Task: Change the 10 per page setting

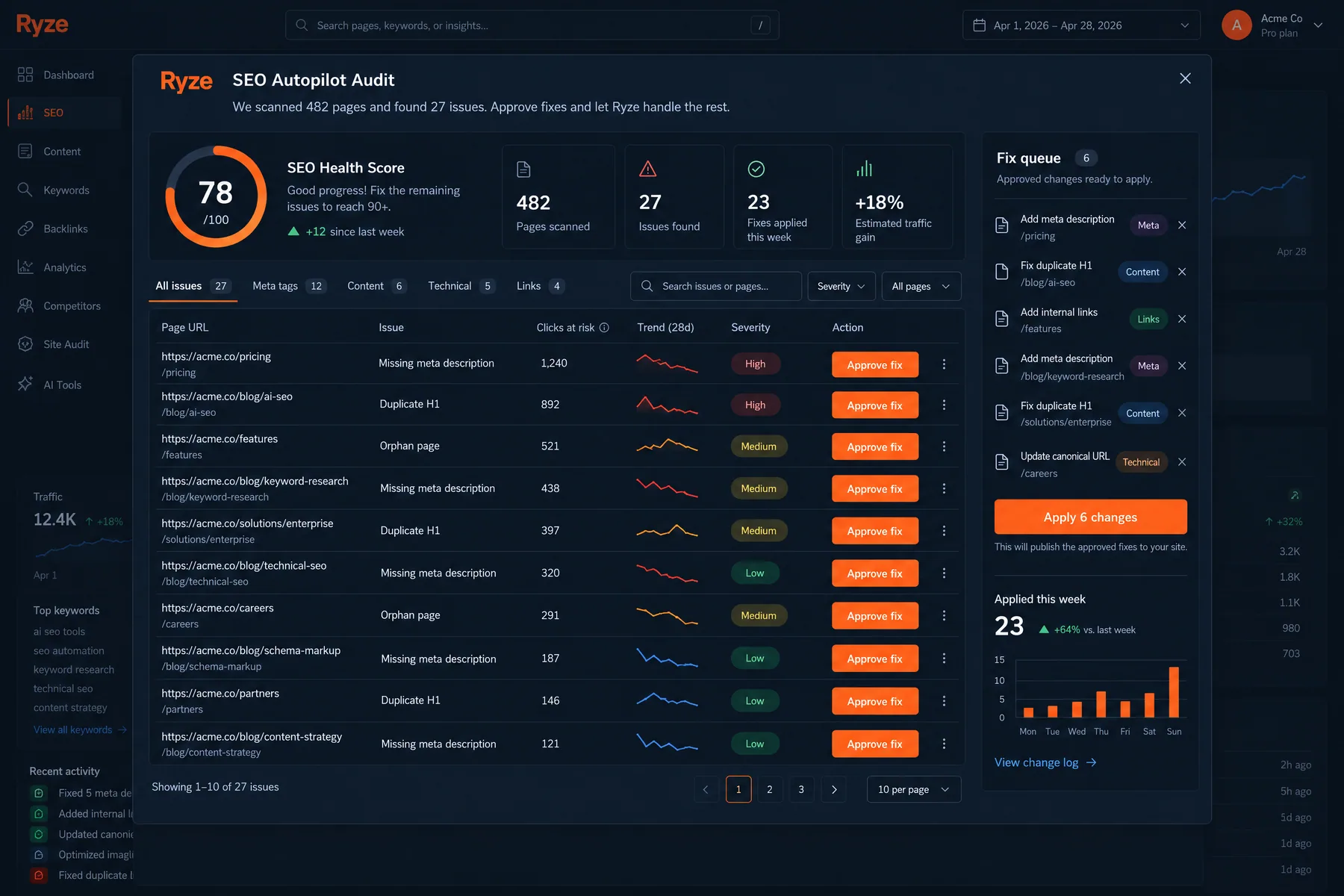Action: [913, 789]
